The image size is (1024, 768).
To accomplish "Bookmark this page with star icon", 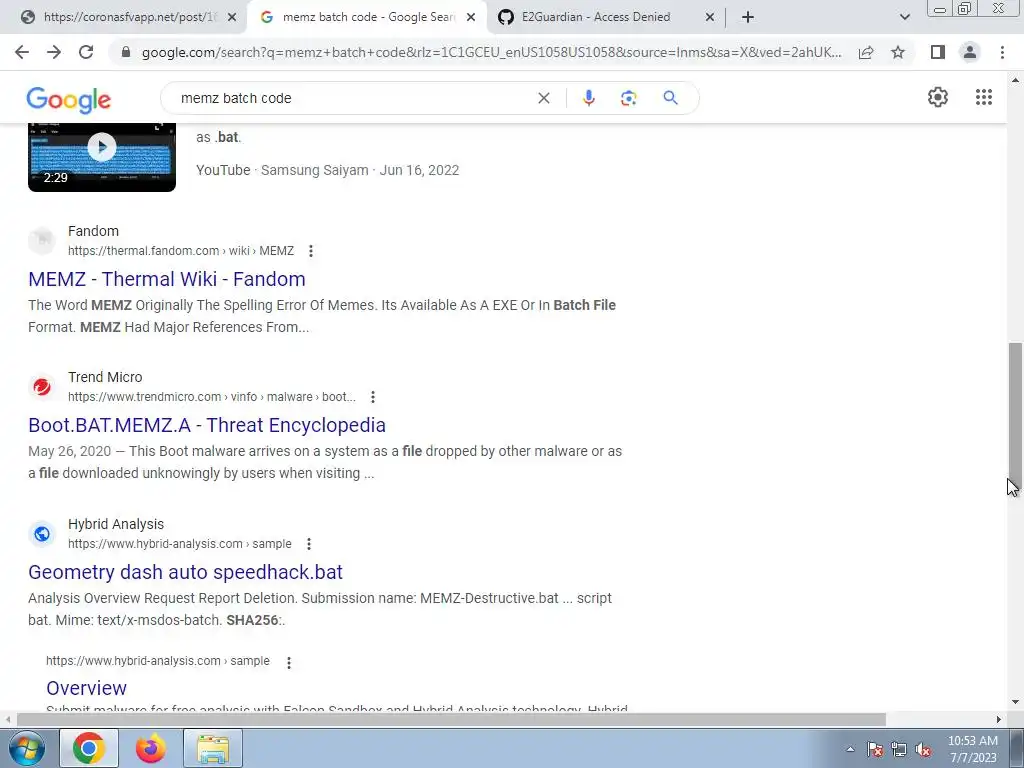I will (x=898, y=52).
